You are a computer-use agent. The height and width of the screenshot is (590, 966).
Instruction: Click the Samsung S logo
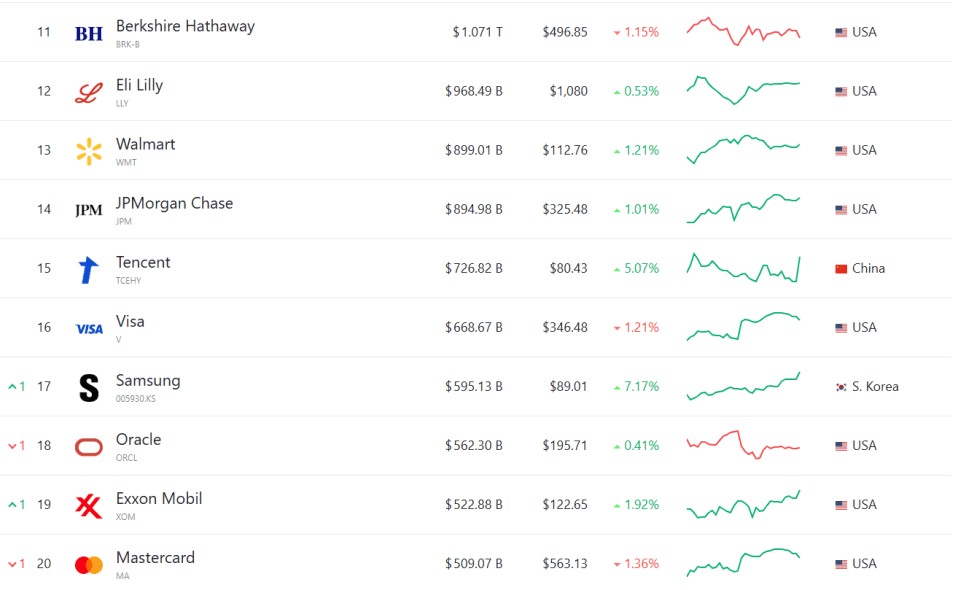[89, 387]
